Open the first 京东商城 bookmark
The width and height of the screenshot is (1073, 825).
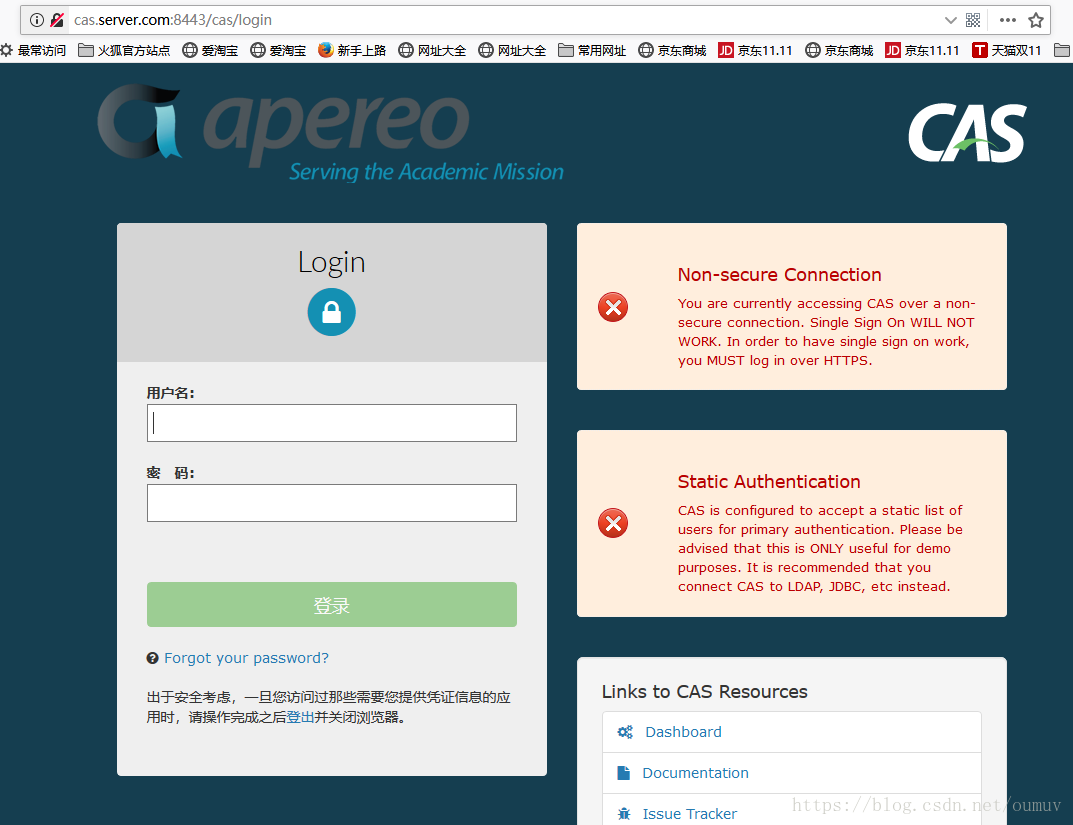(673, 50)
